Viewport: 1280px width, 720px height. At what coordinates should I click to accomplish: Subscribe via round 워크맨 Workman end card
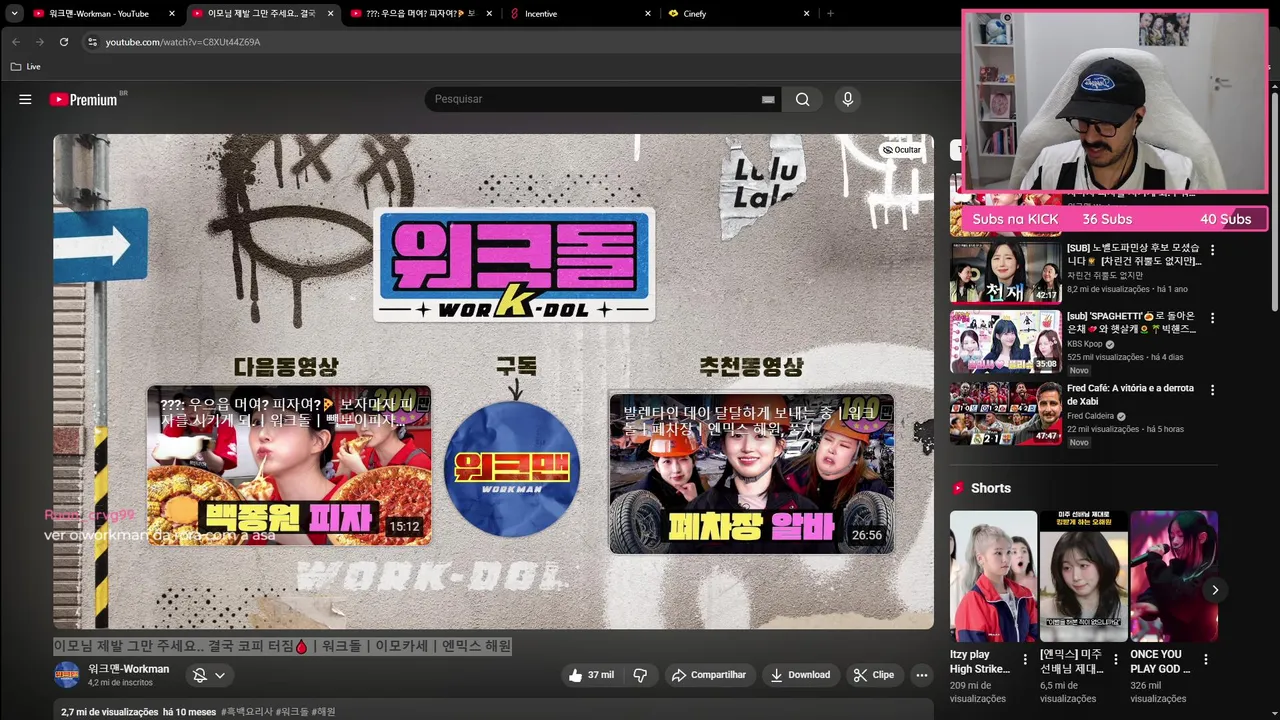511,468
